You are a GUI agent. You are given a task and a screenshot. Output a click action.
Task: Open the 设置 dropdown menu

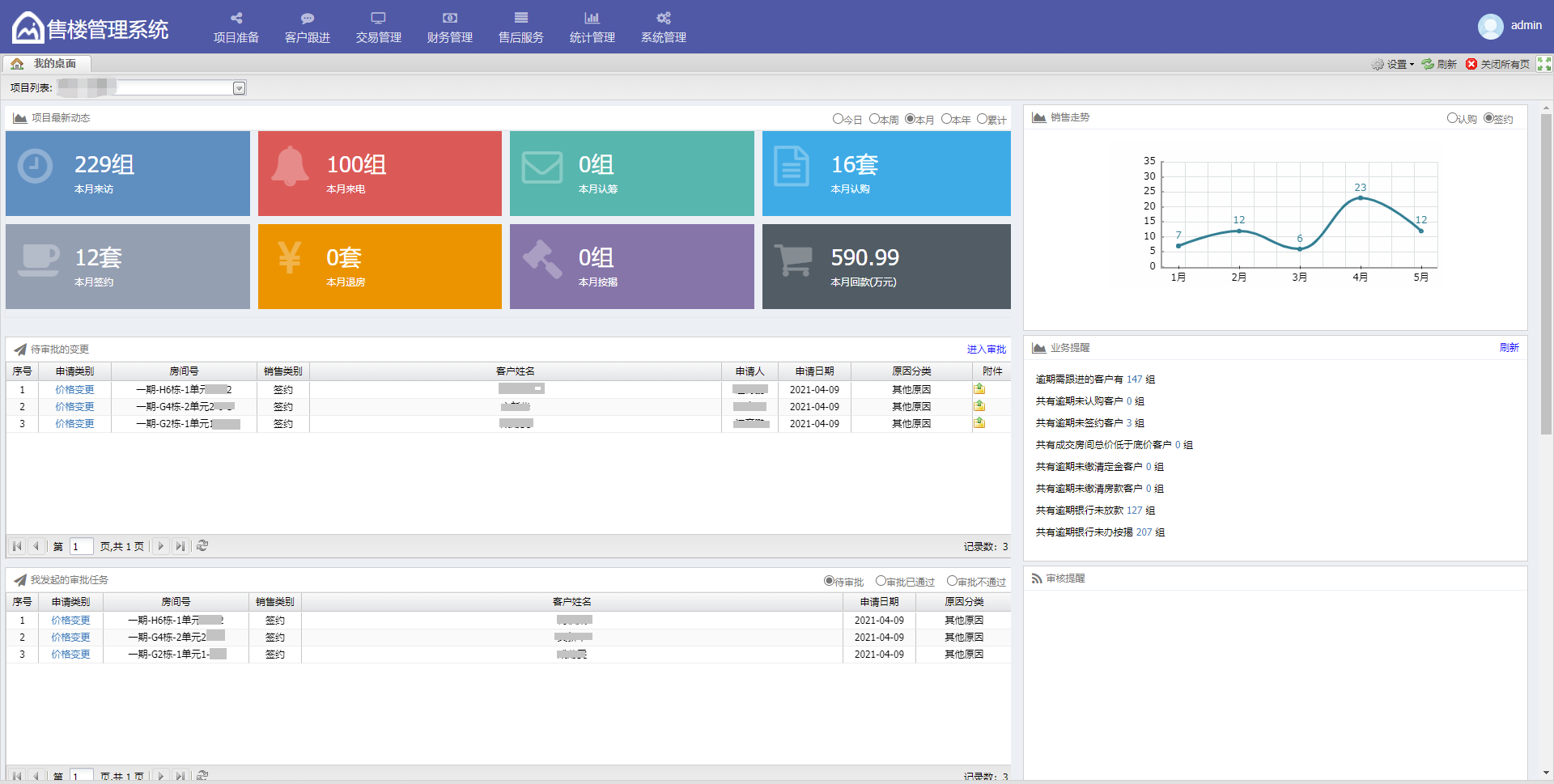pyautogui.click(x=1394, y=64)
